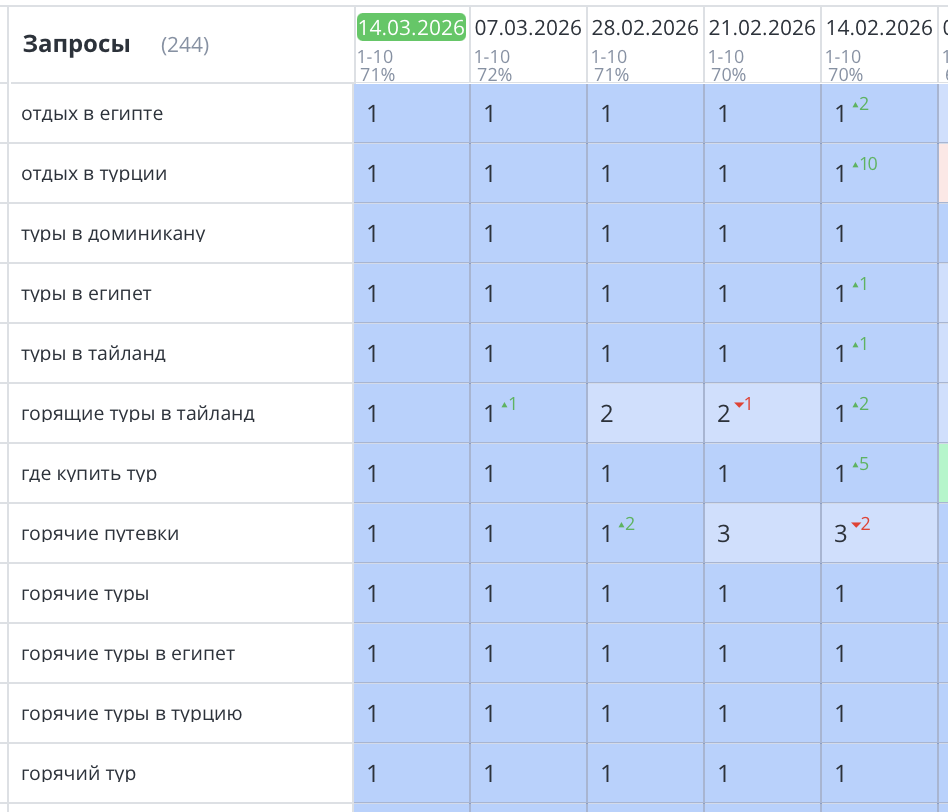This screenshot has height=812, width=948.
Task: Select the query горячий тур
Action: point(78,774)
